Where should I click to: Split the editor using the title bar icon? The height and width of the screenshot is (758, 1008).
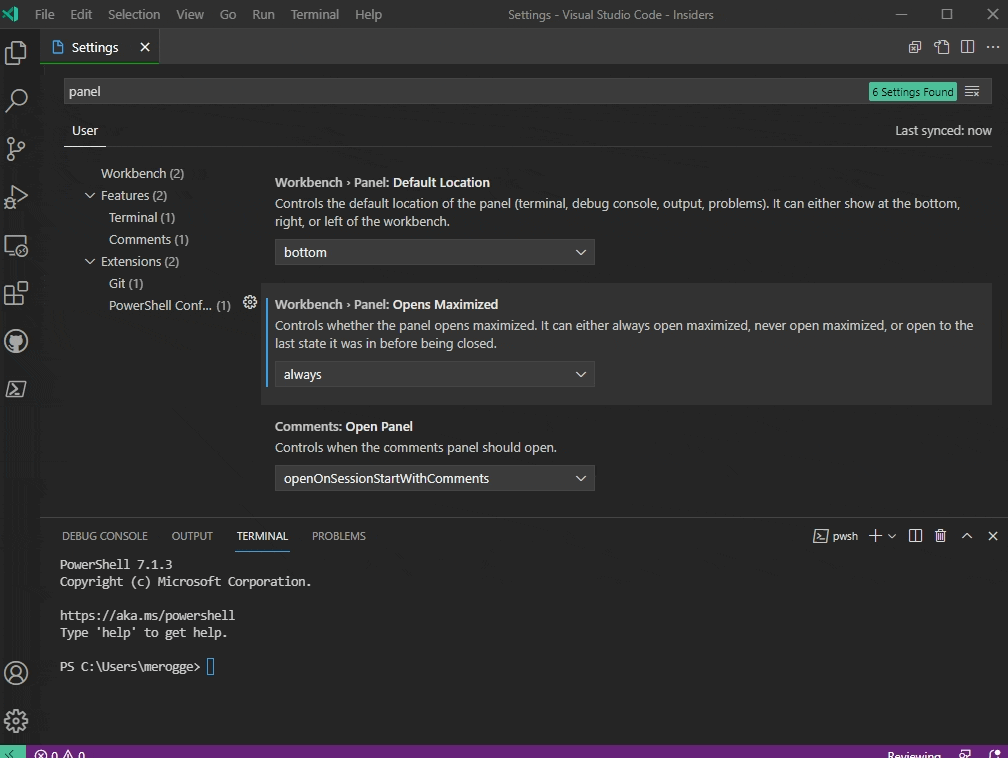(x=966, y=46)
